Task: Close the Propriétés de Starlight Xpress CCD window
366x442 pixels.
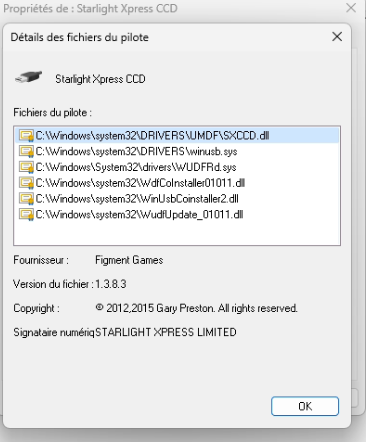Action: click(351, 8)
